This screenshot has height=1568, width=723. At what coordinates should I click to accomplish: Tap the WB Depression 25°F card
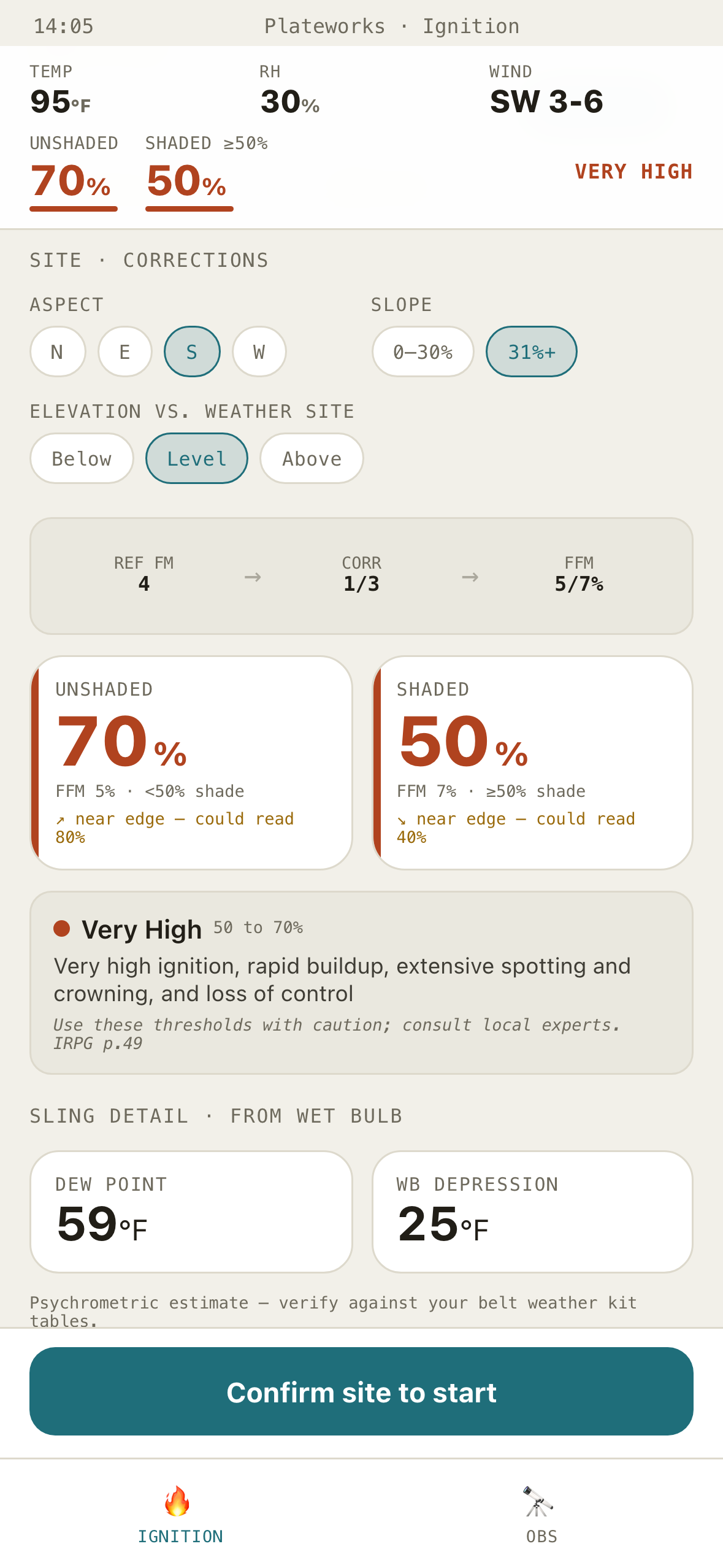tap(532, 1212)
